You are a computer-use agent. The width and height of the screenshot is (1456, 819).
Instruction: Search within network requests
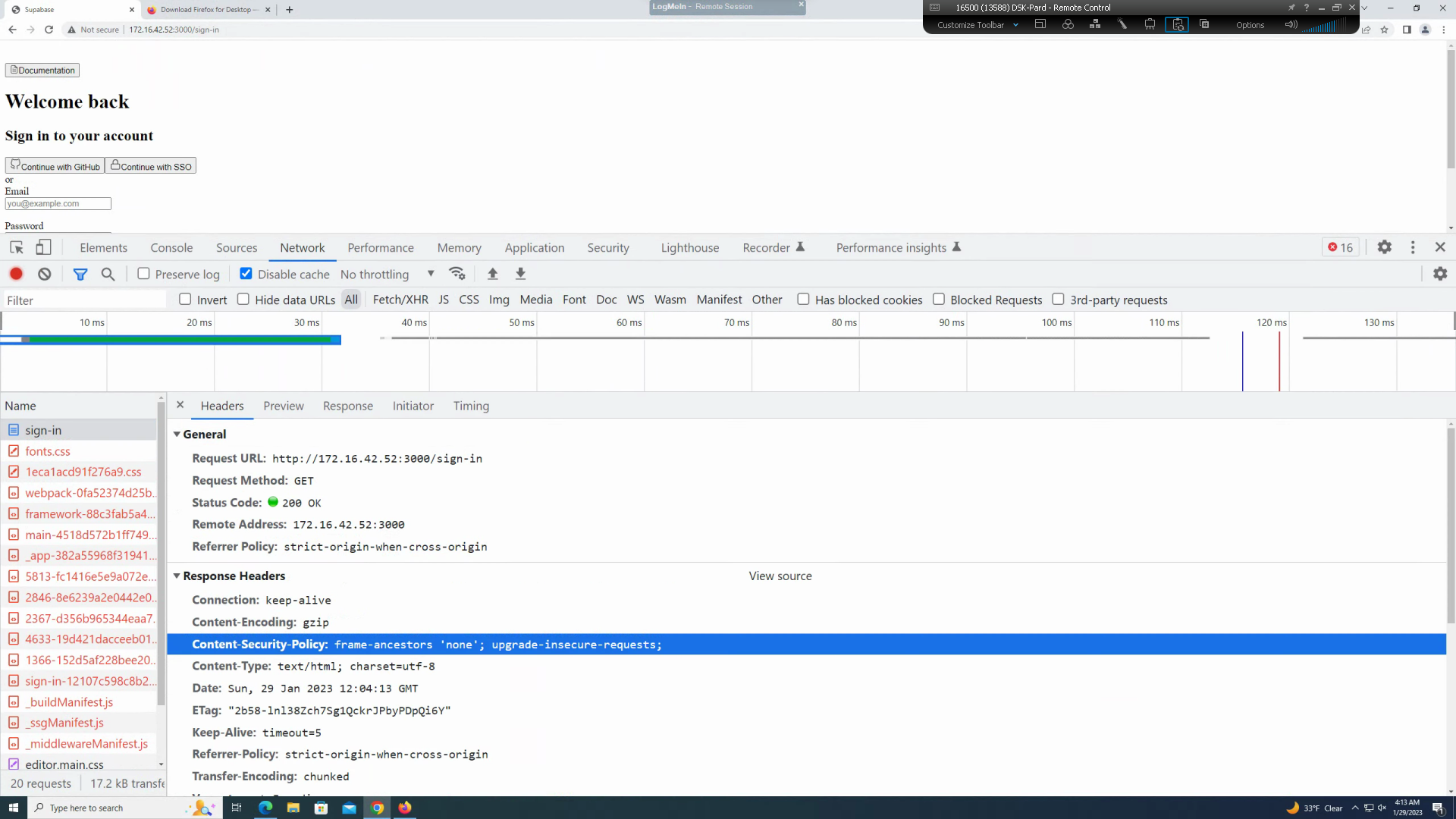108,274
